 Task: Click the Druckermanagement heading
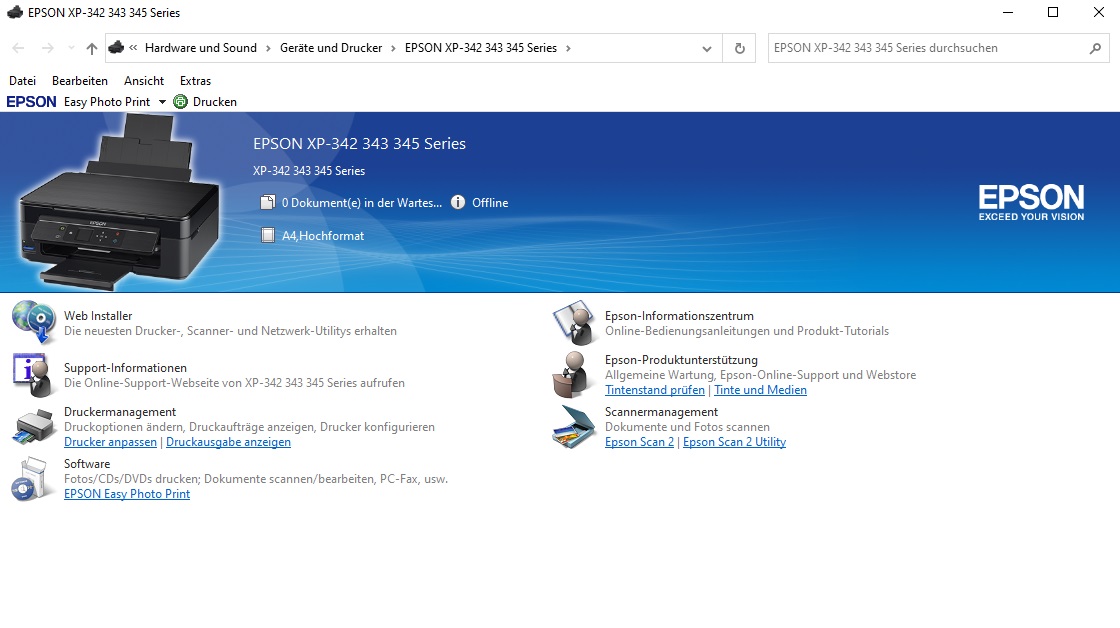tap(120, 412)
